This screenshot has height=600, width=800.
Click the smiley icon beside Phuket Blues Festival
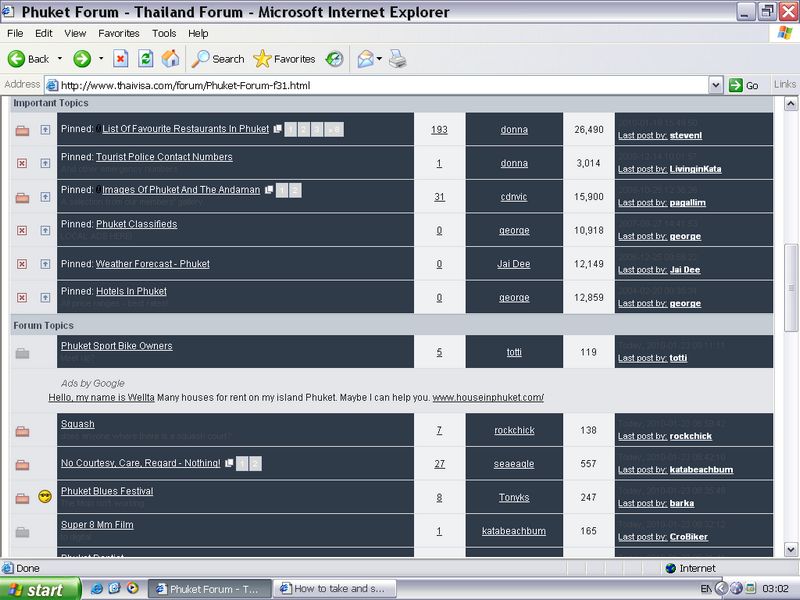pos(45,497)
